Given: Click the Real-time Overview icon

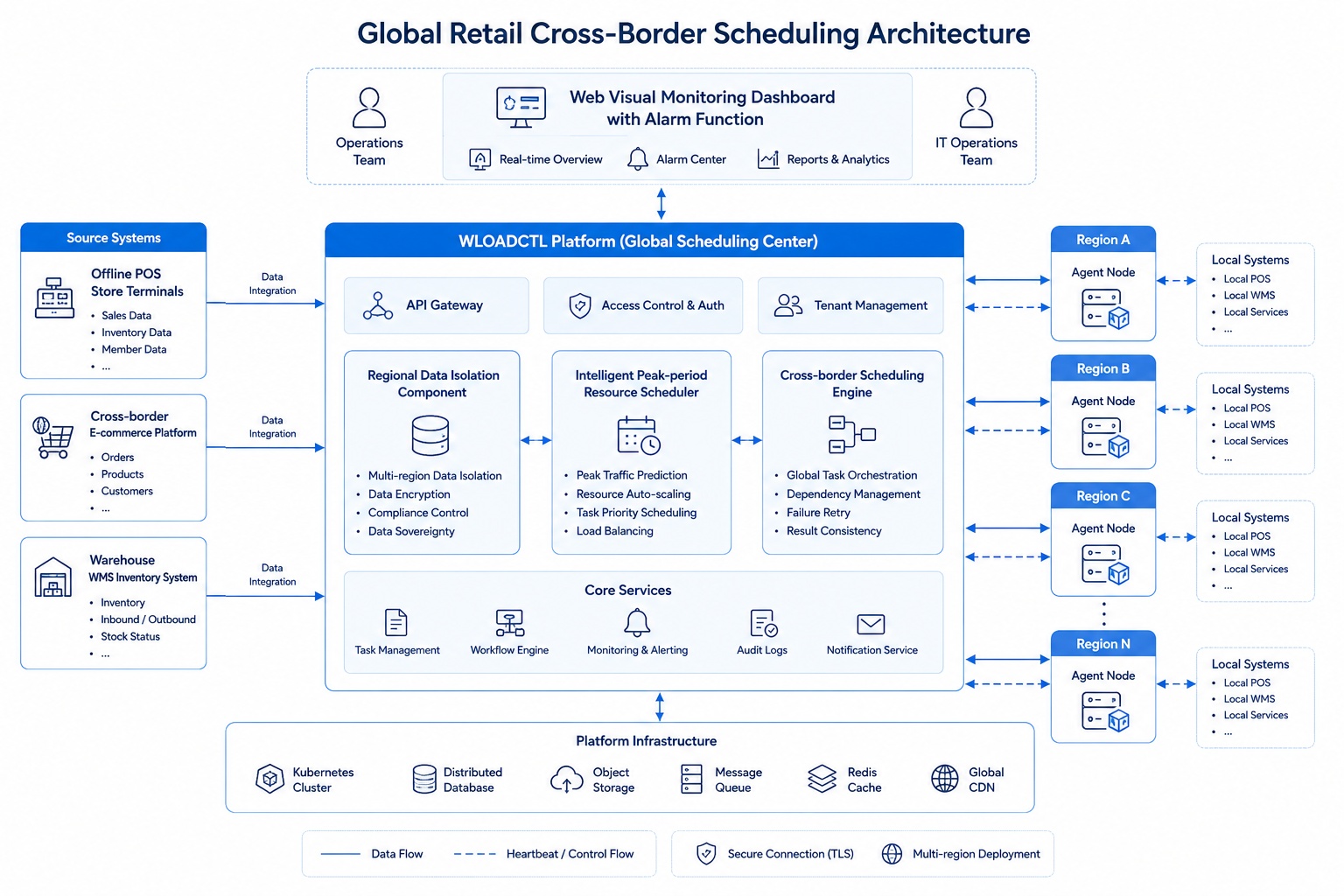Looking at the screenshot, I should 480,159.
